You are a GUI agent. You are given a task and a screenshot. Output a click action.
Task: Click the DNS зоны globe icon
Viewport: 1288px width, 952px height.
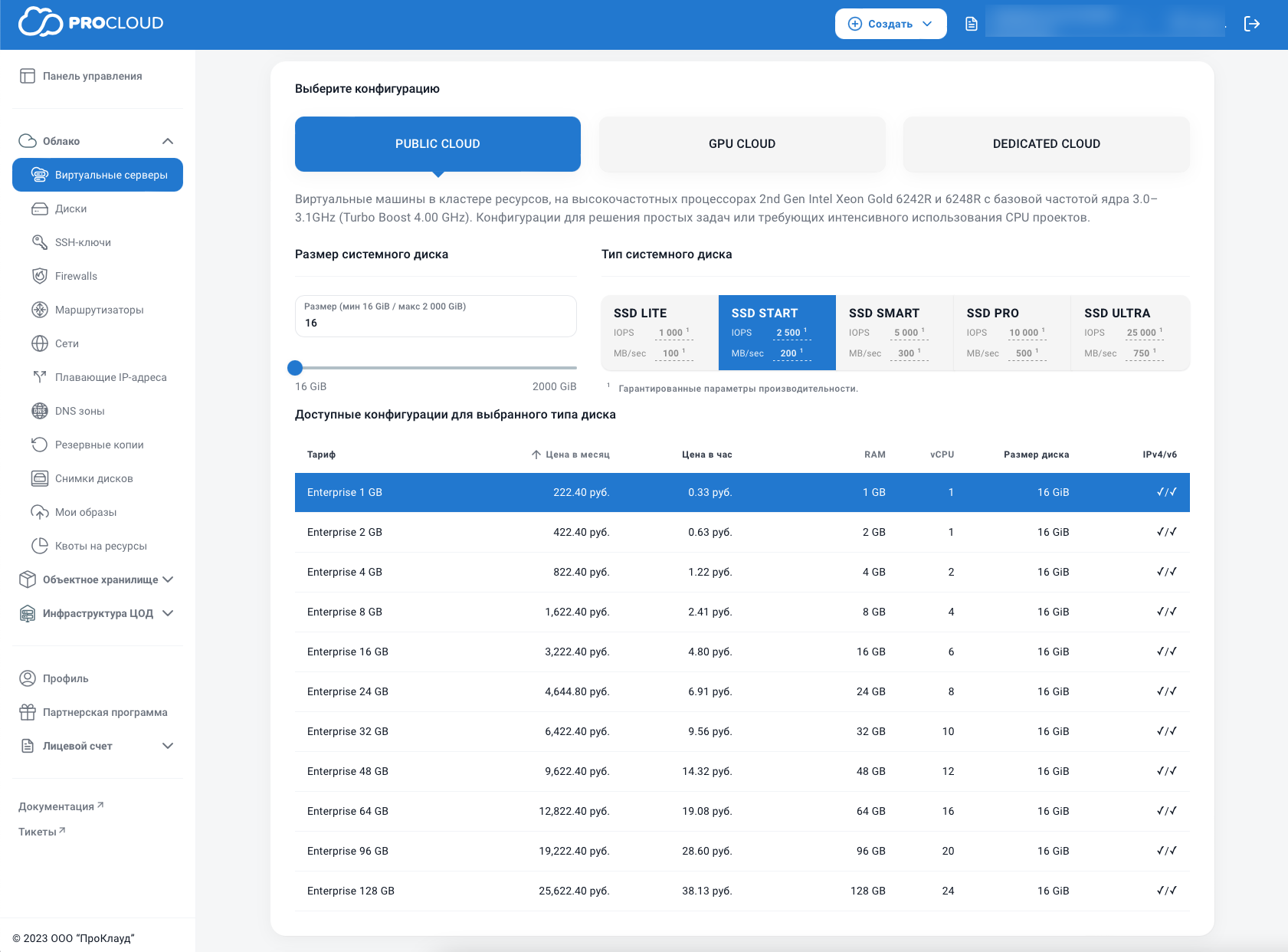40,411
